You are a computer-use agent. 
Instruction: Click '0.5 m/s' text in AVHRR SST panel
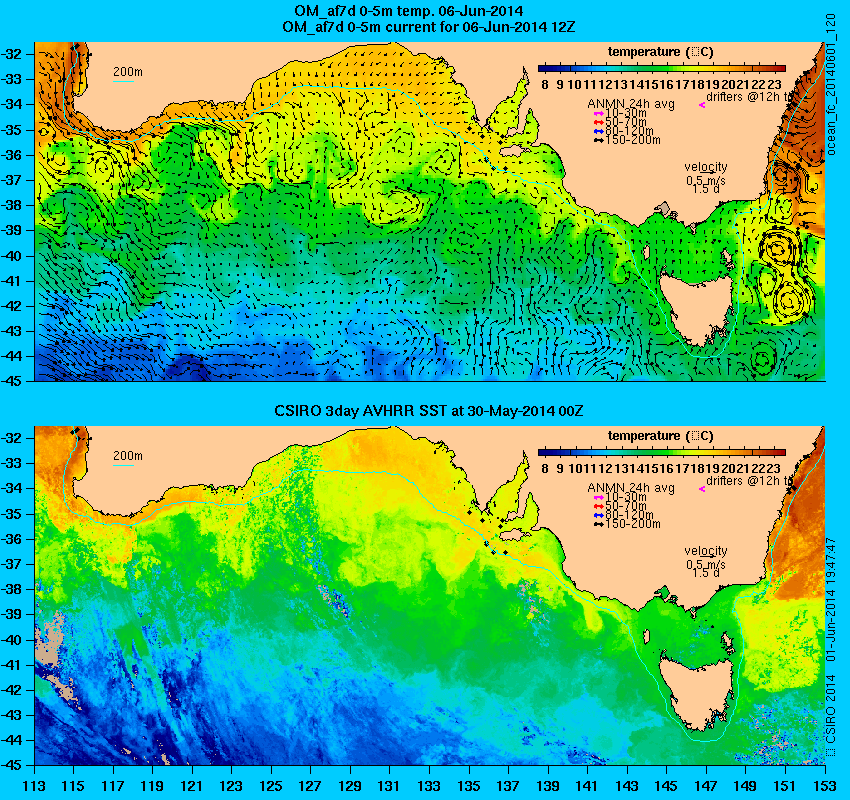click(706, 564)
